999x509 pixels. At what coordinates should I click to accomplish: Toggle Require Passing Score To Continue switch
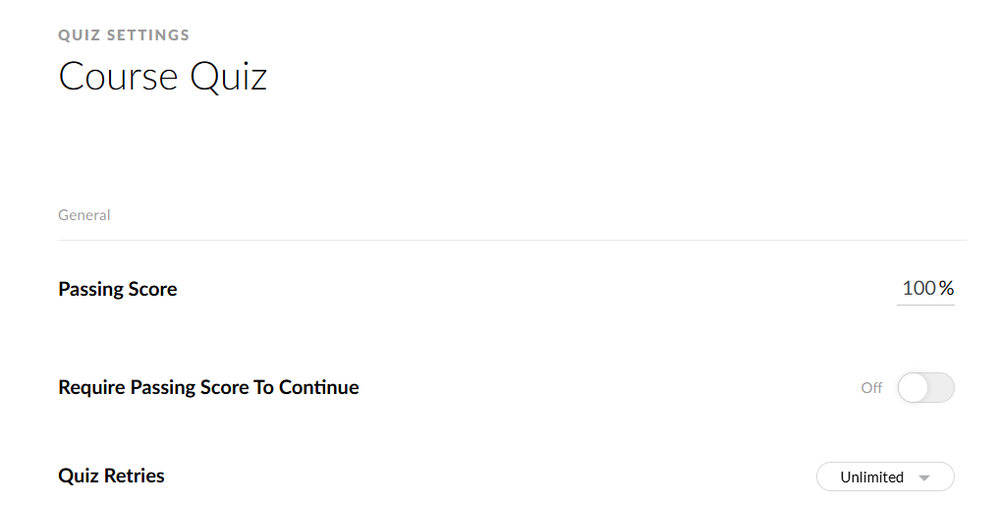point(925,388)
